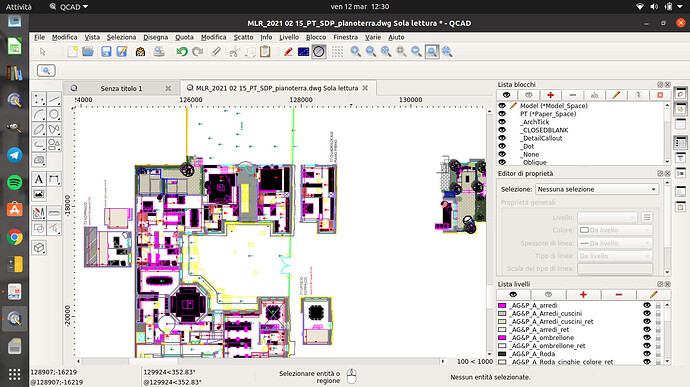Viewport: 690px width, 387px height.
Task: Hide the _AG&P_A_arredi layer
Action: click(646, 305)
